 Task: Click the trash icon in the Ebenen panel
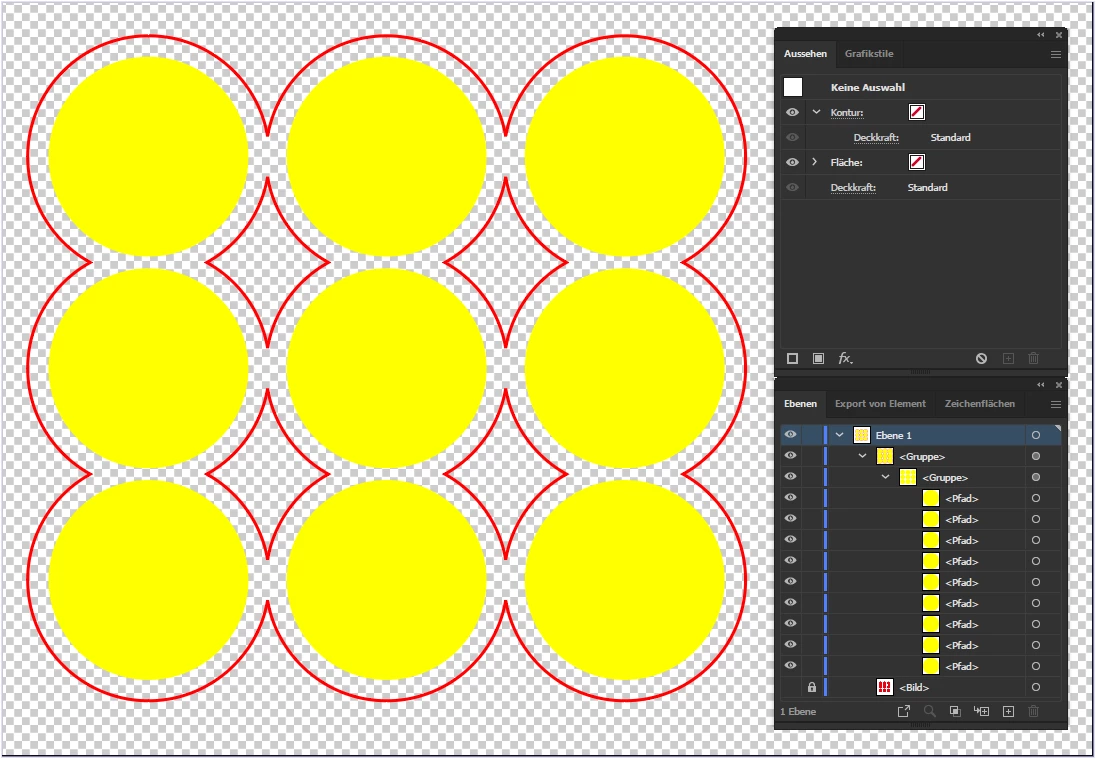(x=1034, y=711)
